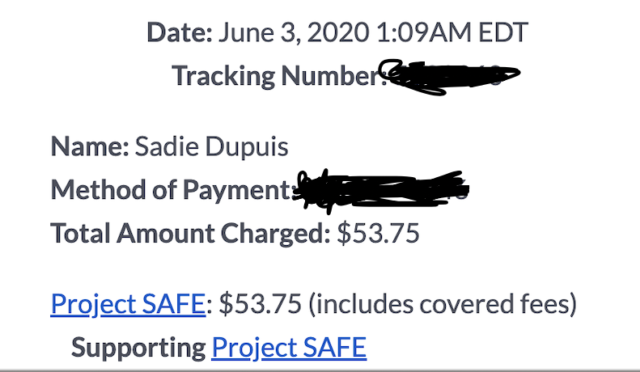Click the first name Sadie

point(167,147)
